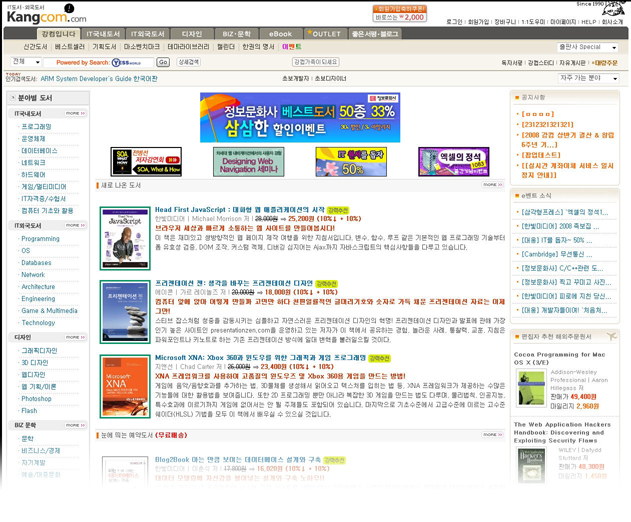The width and height of the screenshot is (631, 522).
Task: Open the 프로그래밍 category link
Action: pyautogui.click(x=36, y=127)
